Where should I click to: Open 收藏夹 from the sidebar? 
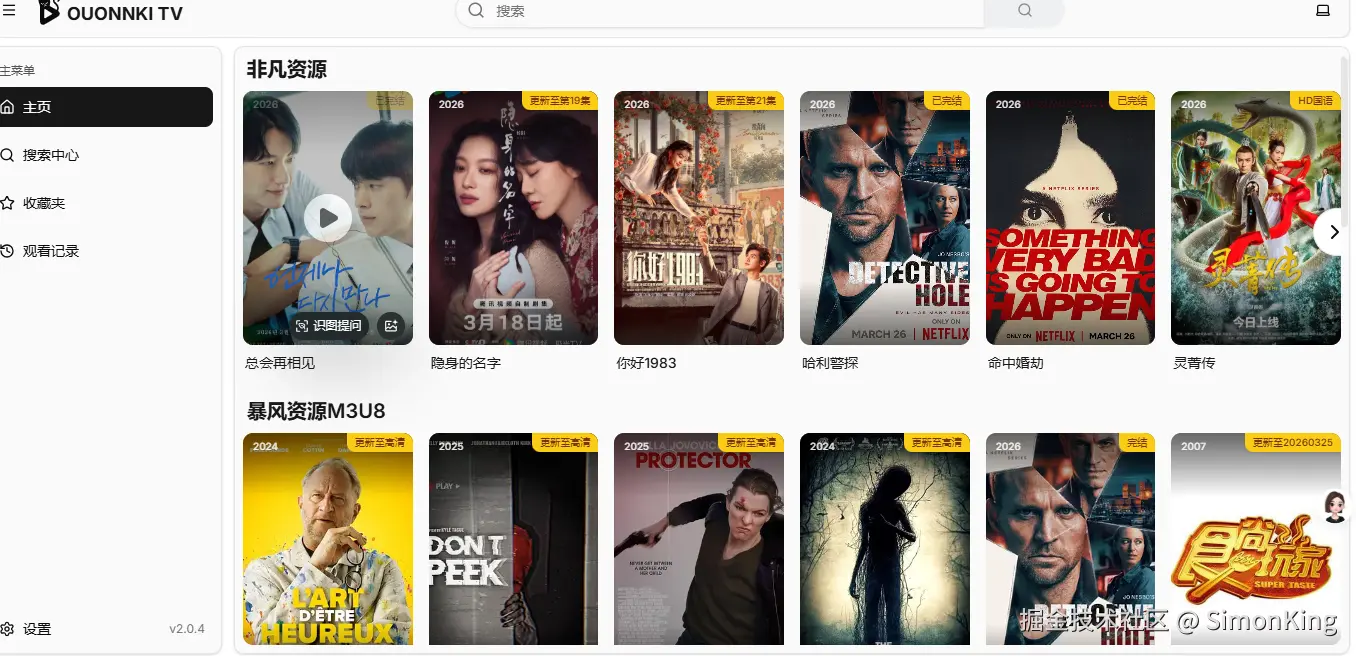(106, 203)
